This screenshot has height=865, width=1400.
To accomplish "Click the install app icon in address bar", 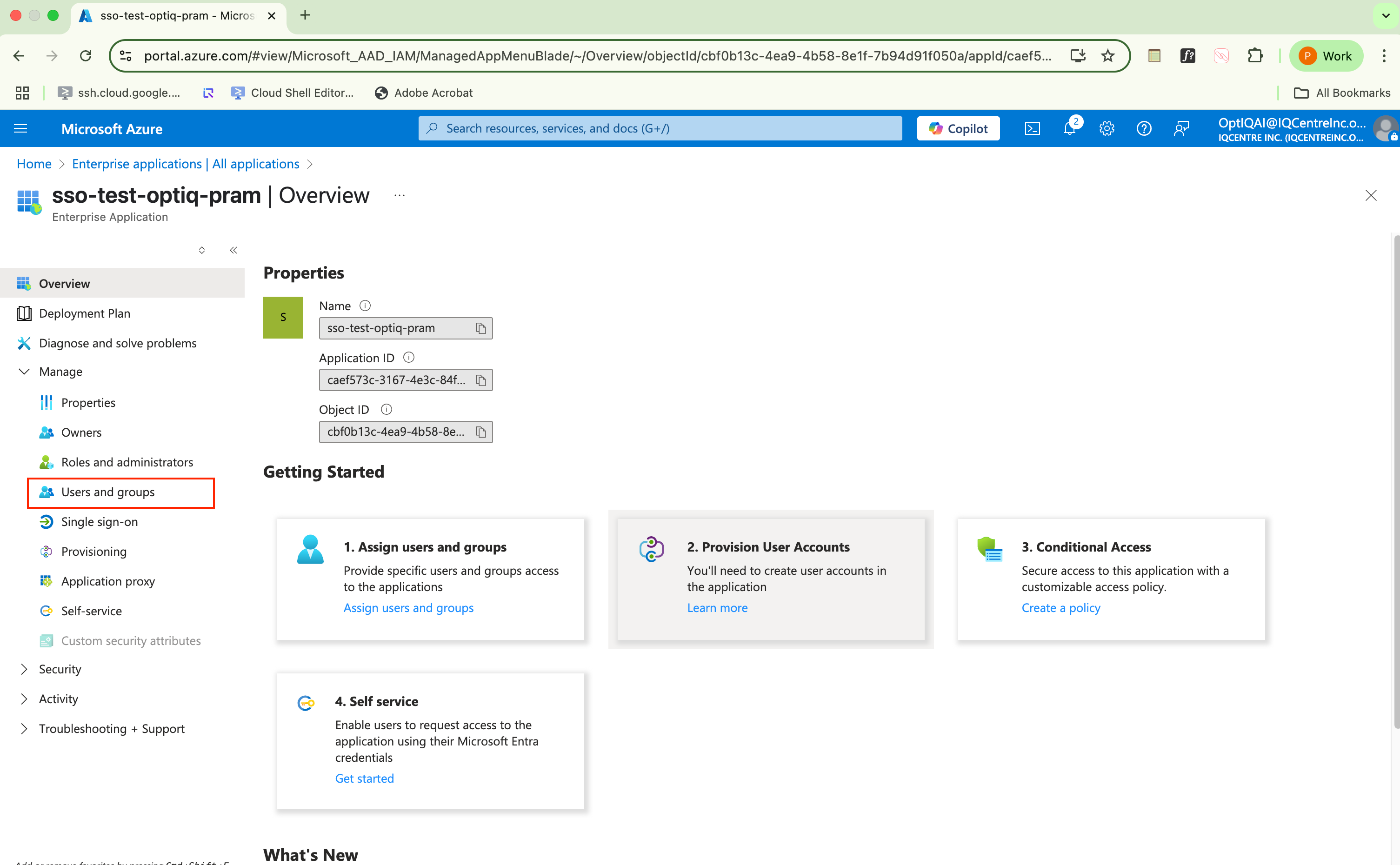I will tap(1078, 56).
